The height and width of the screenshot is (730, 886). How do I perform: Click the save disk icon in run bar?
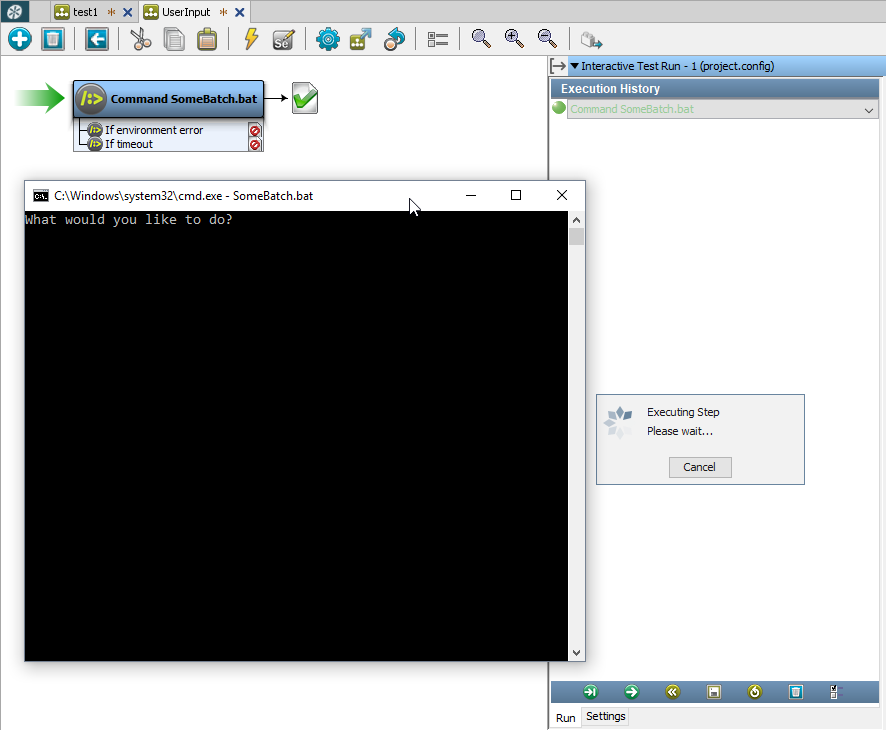(x=714, y=692)
